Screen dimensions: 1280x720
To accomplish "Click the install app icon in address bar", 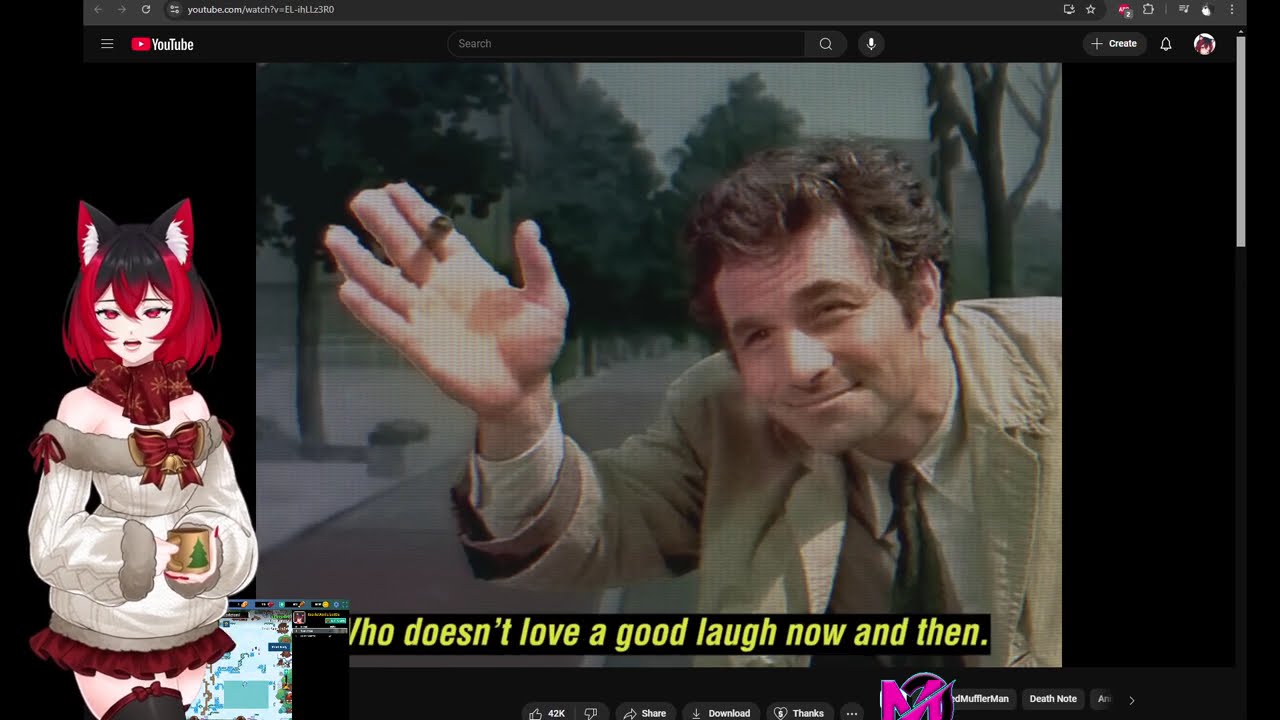I will (1069, 9).
